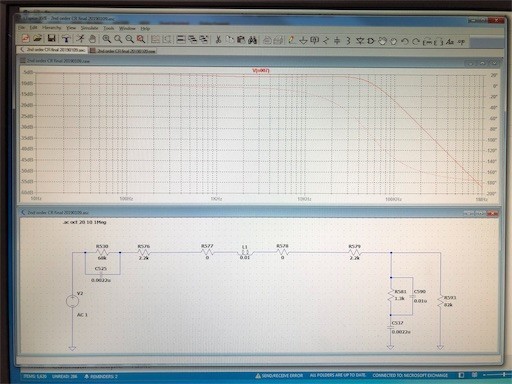Click the Copy toolbar icon
512x384 pixels.
coord(230,40)
